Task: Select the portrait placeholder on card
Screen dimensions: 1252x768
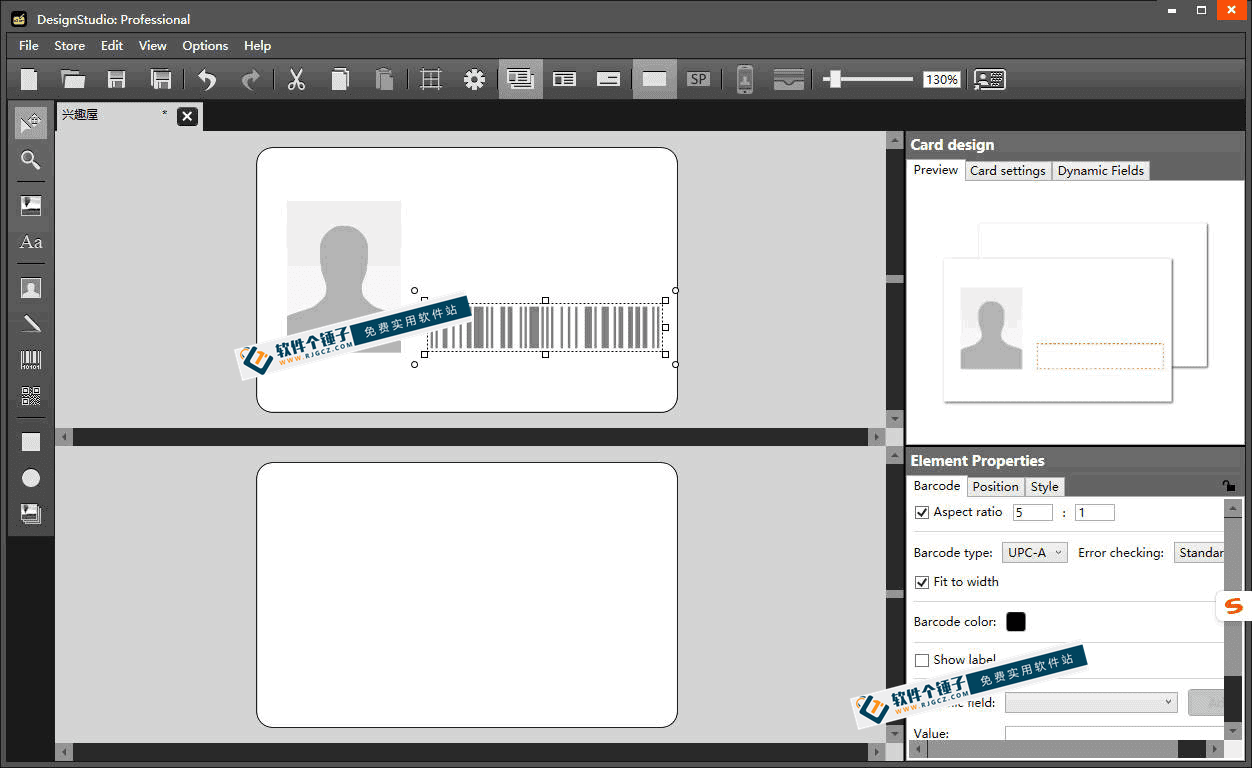Action: (x=344, y=275)
